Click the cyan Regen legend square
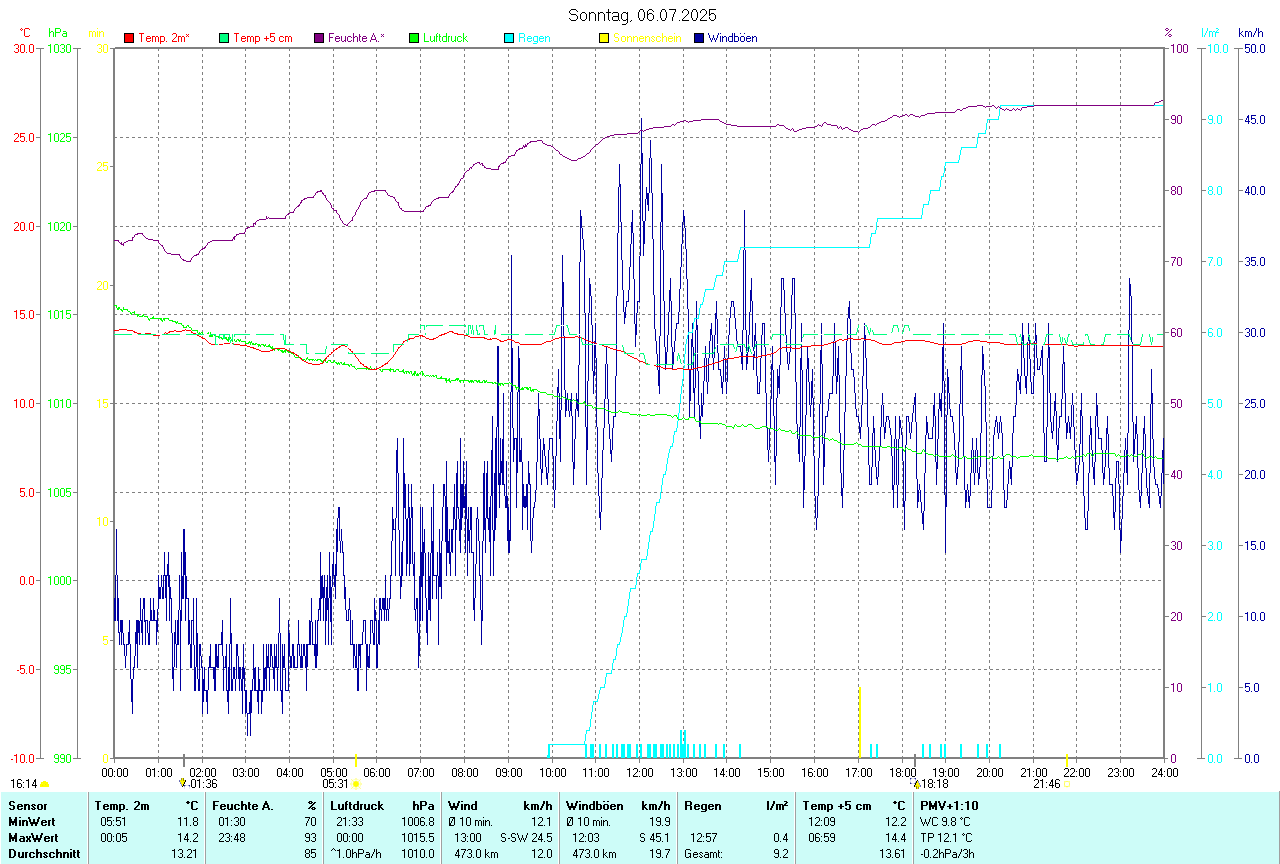 click(509, 38)
